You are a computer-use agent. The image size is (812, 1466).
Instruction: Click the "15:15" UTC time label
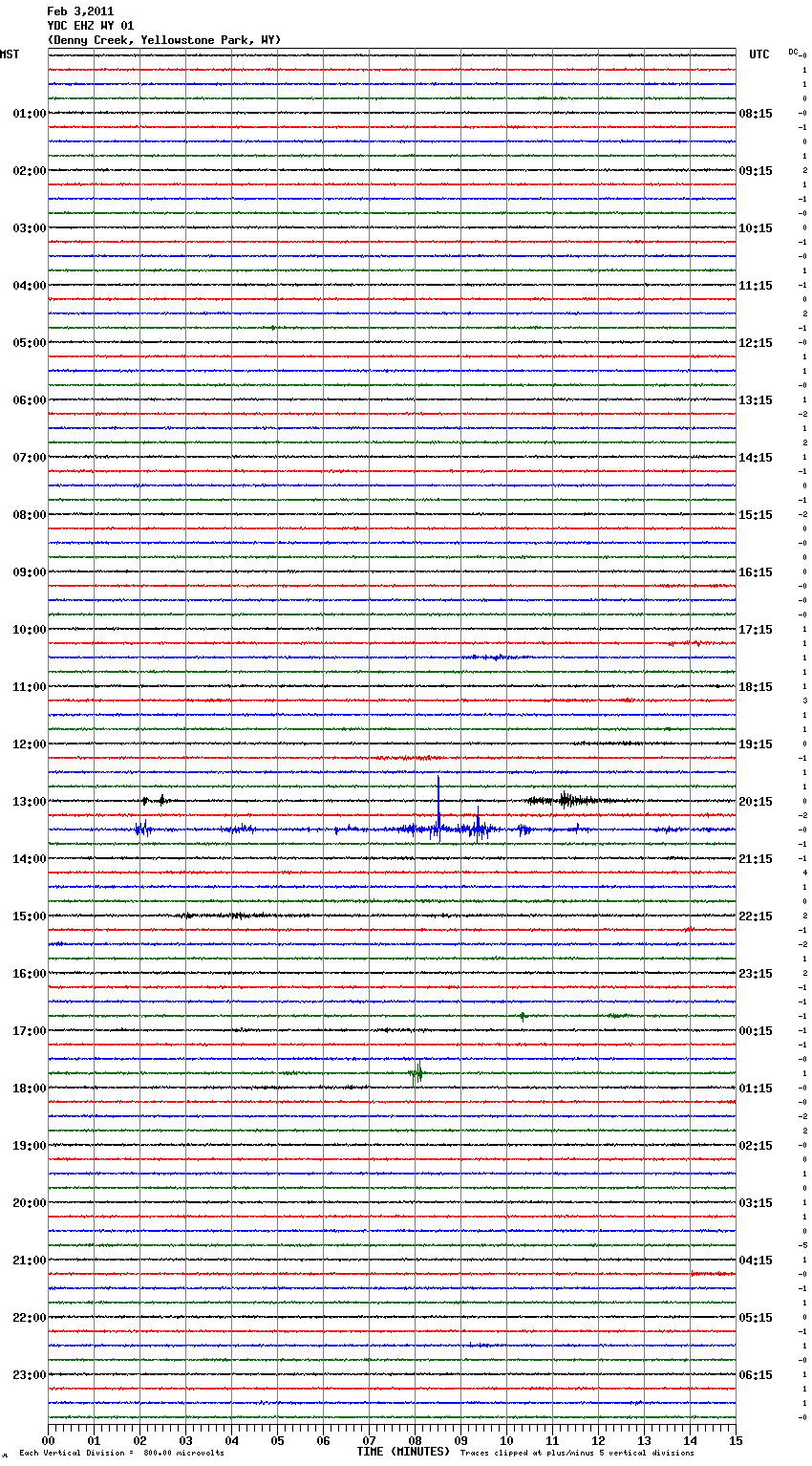pyautogui.click(x=756, y=515)
